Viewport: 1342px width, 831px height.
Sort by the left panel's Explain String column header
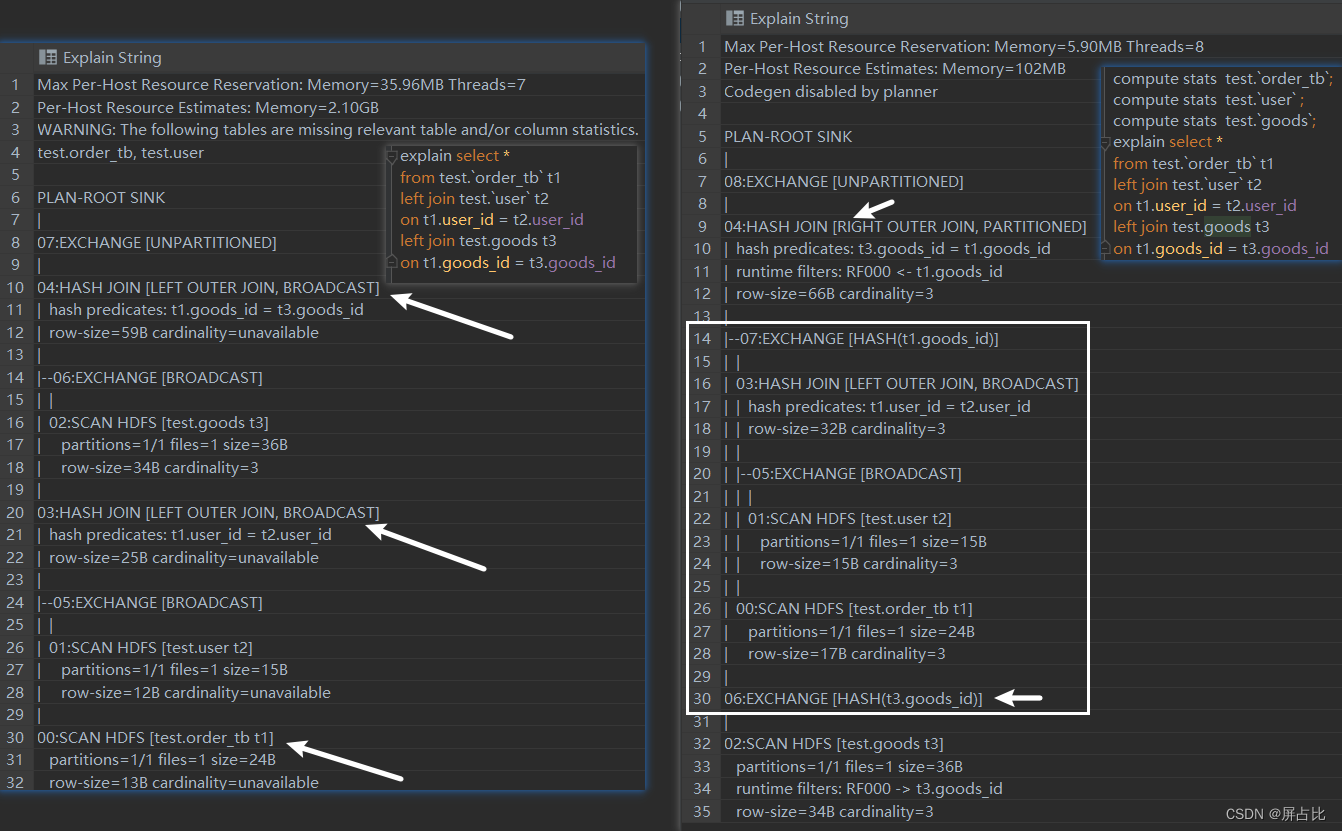(x=112, y=57)
